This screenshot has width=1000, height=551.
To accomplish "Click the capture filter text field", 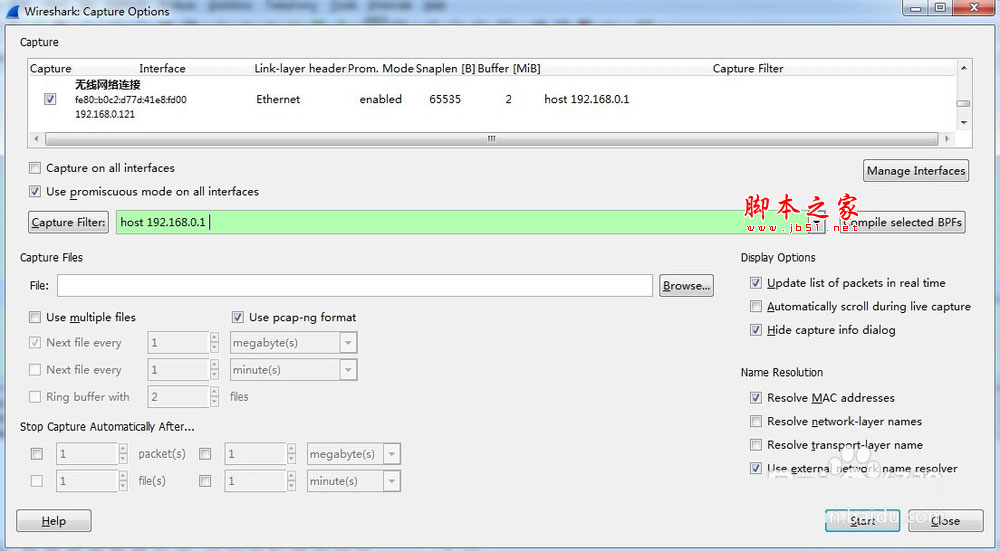I will 462,222.
